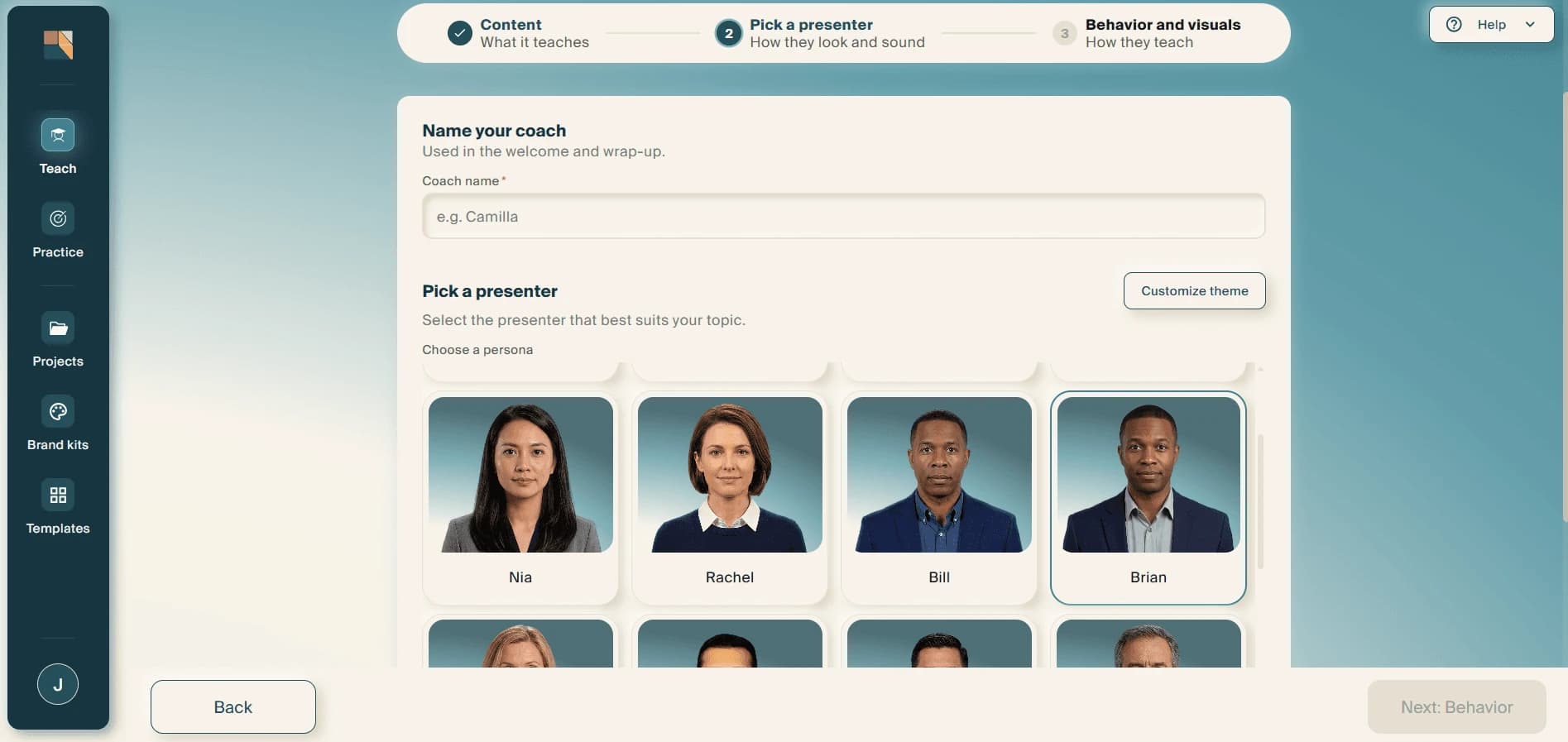Click the Templates label in sidebar
Viewport: 1568px width, 742px height.
[58, 529]
